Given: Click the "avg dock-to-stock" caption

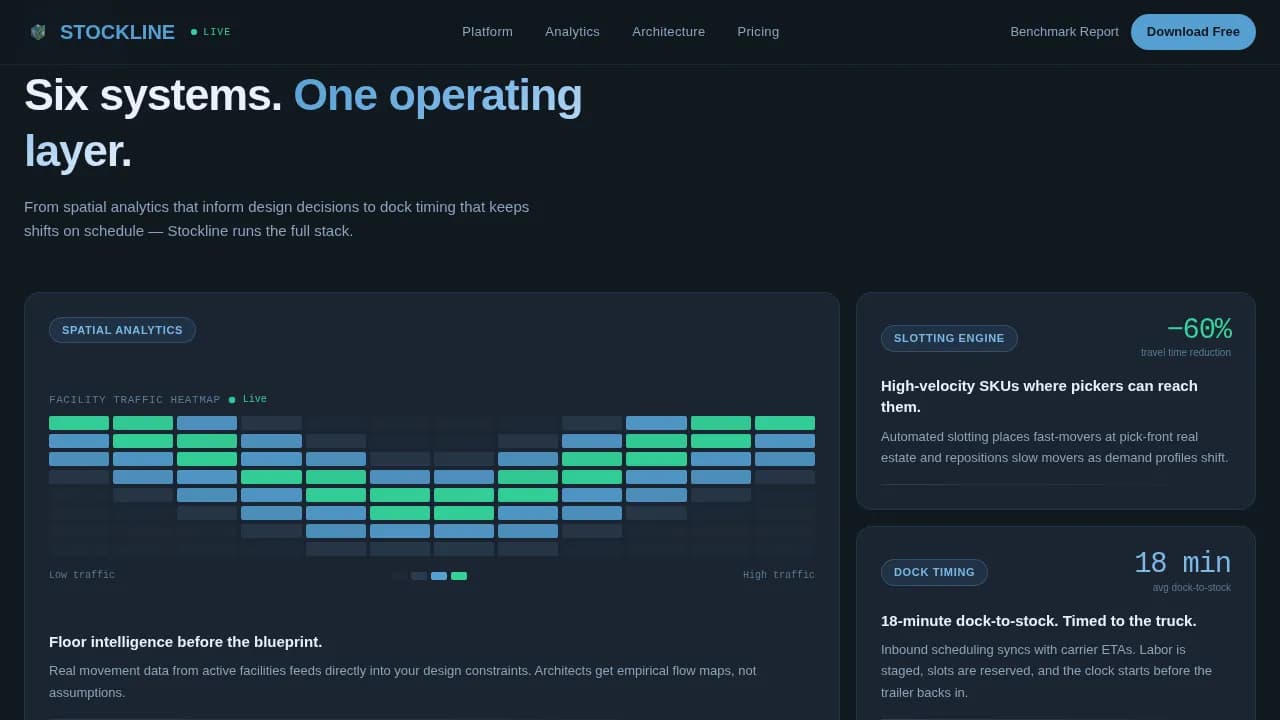Looking at the screenshot, I should pos(1192,587).
